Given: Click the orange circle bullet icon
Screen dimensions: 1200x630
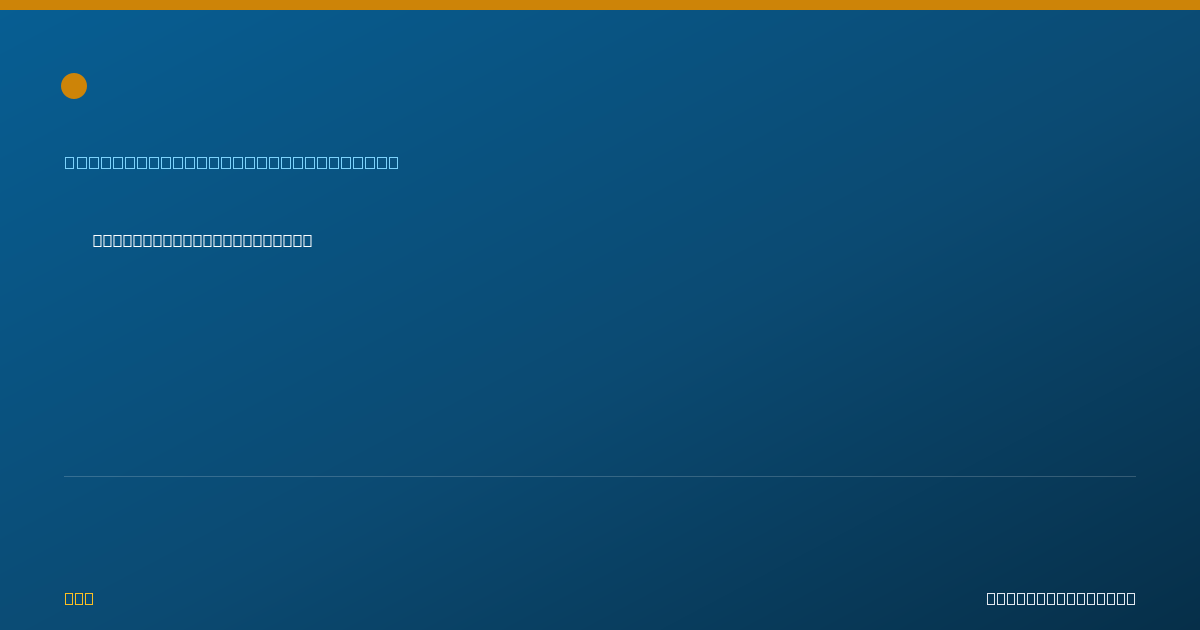Looking at the screenshot, I should click(74, 86).
